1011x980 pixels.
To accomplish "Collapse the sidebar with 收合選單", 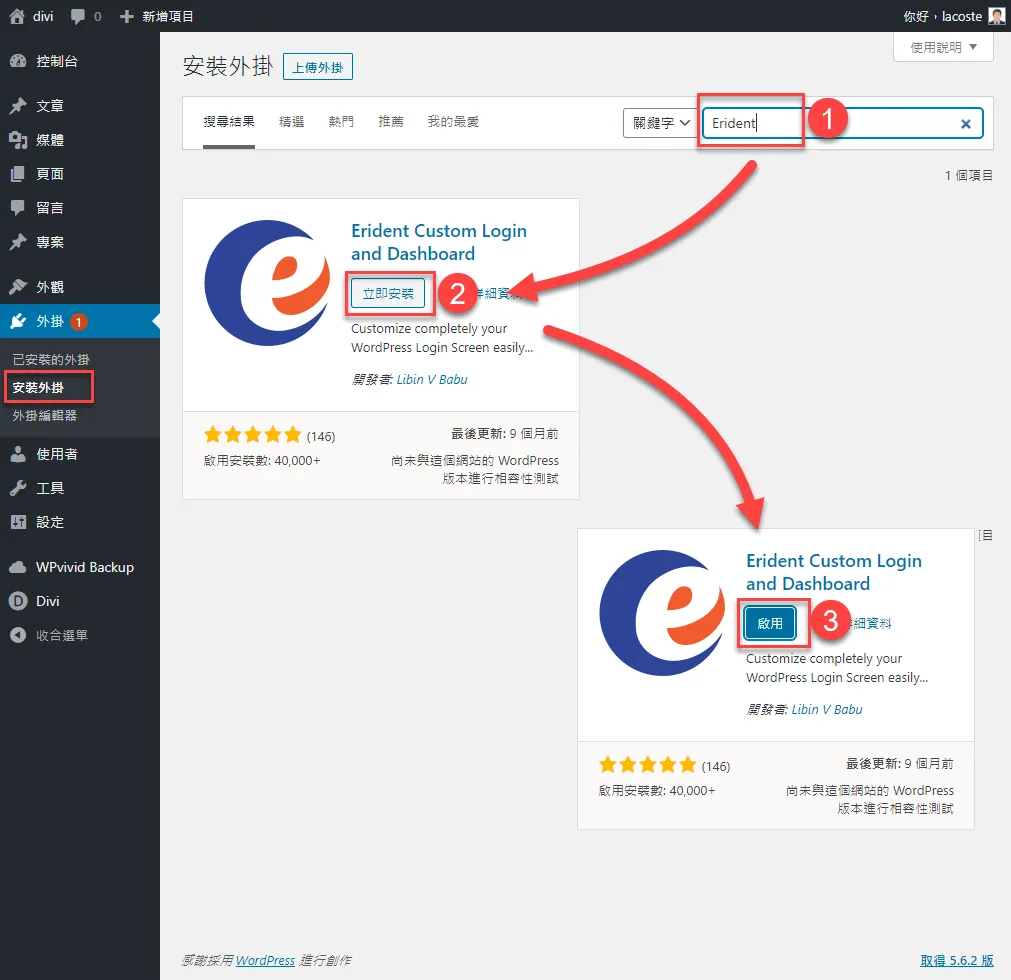I will 61,635.
